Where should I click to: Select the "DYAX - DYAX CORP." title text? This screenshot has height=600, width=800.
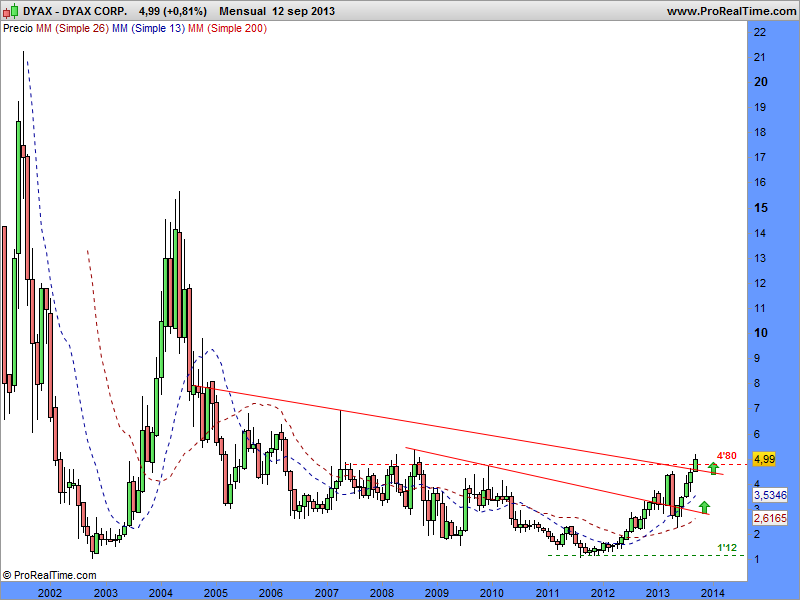point(75,11)
